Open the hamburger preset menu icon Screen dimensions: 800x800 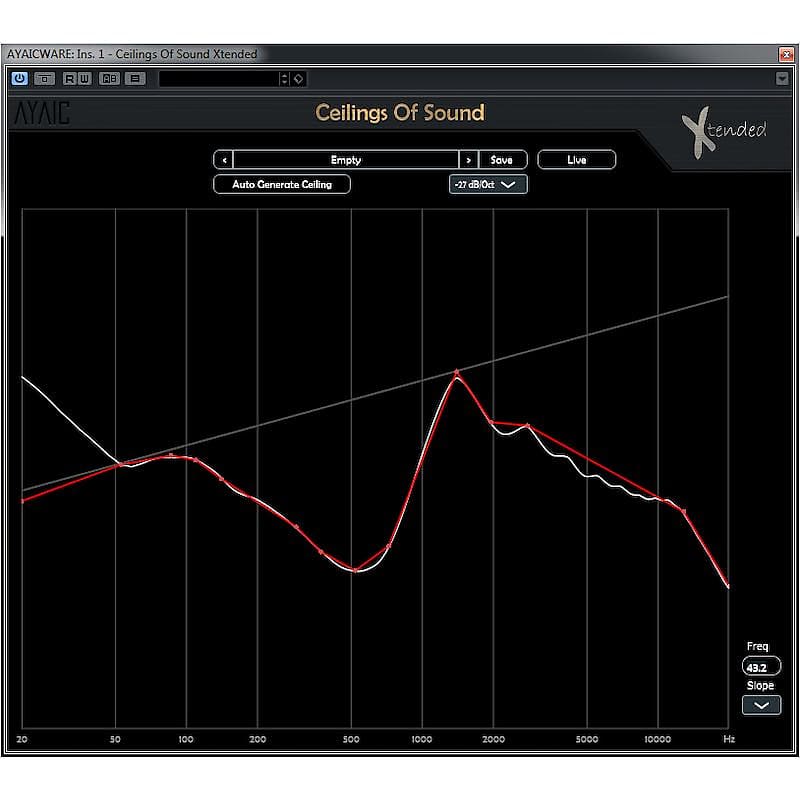(x=135, y=79)
